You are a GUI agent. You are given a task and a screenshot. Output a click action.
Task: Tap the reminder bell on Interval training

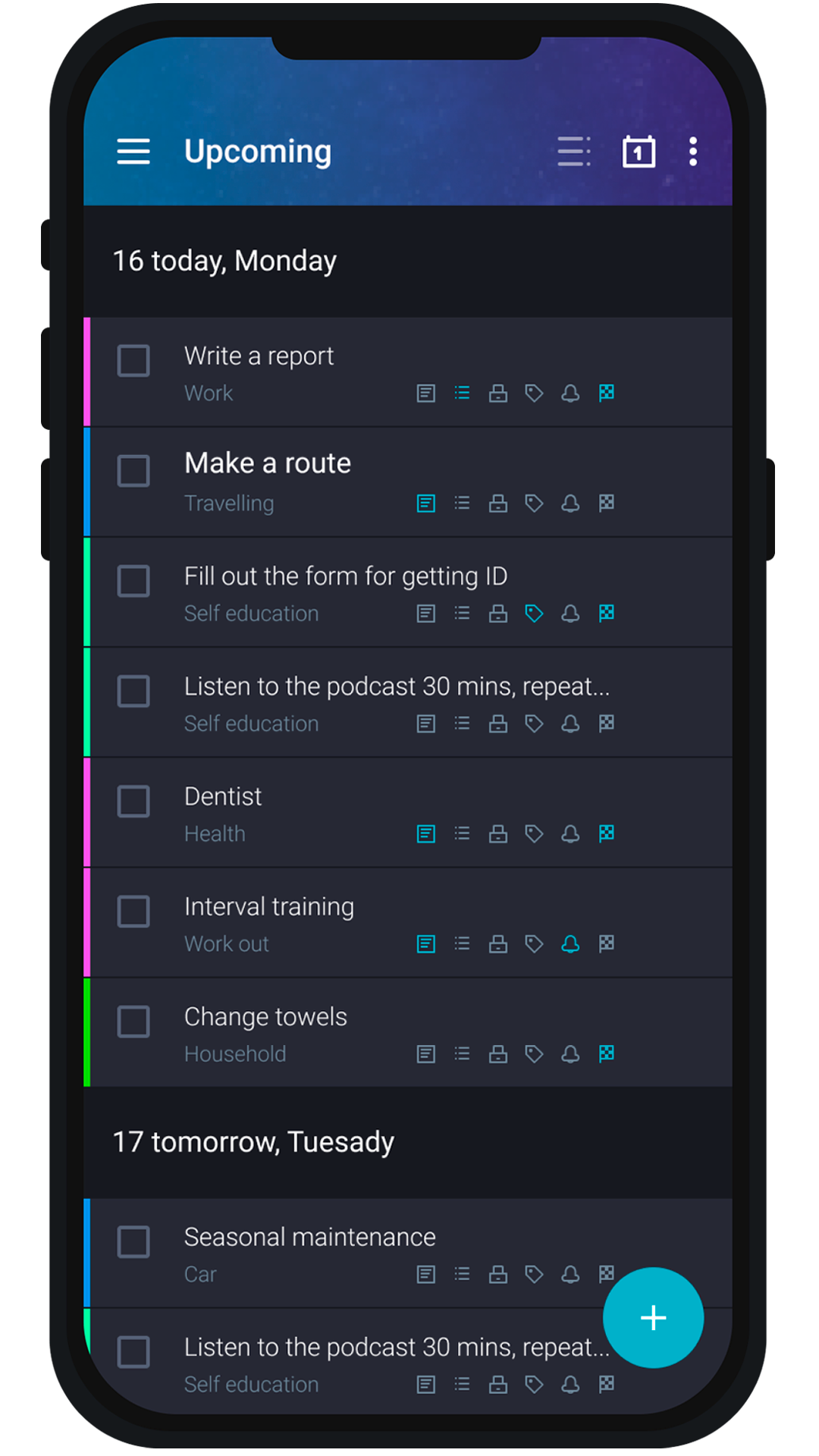pos(570,943)
